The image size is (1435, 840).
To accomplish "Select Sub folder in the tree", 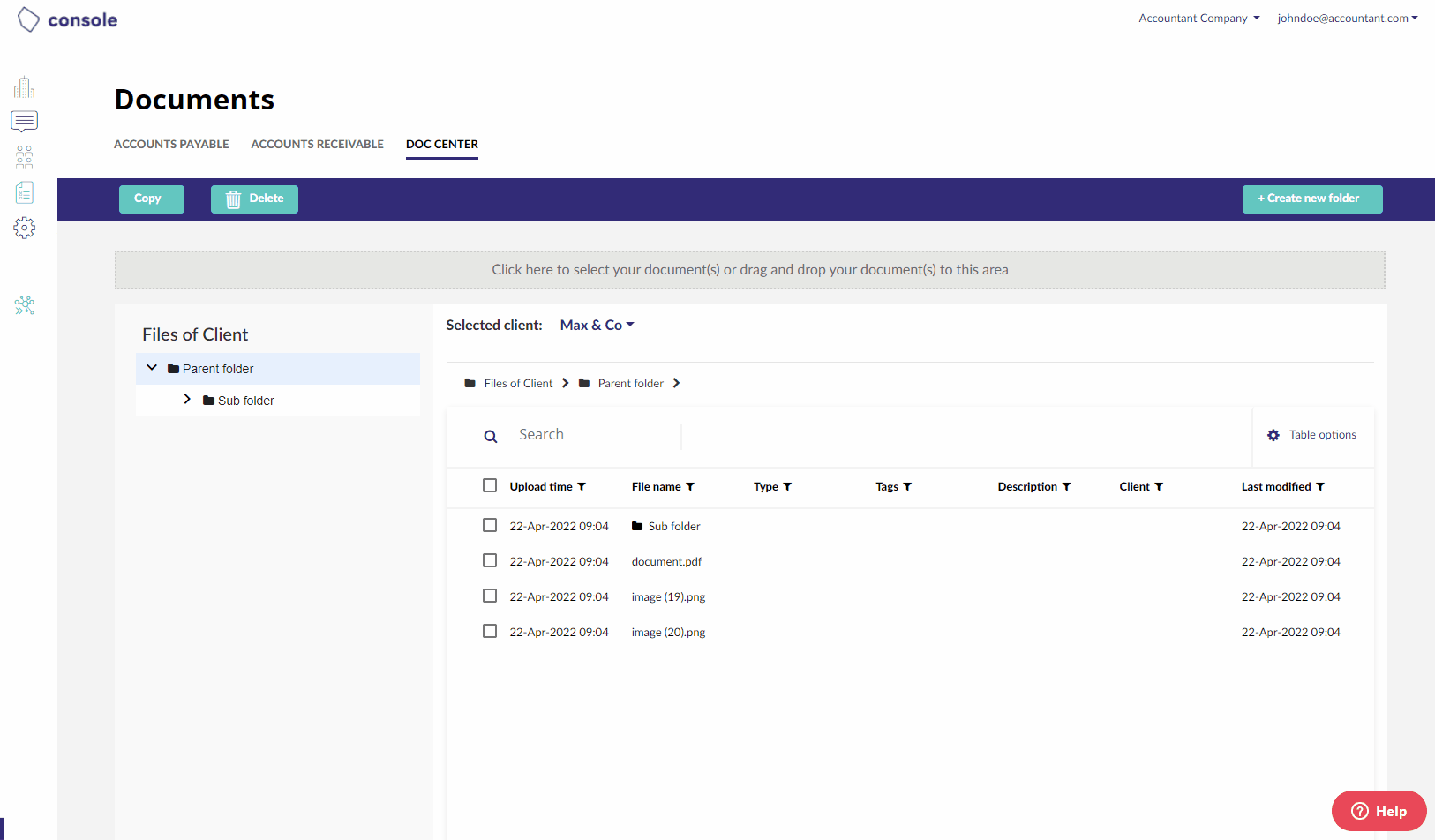I will coord(278,401).
